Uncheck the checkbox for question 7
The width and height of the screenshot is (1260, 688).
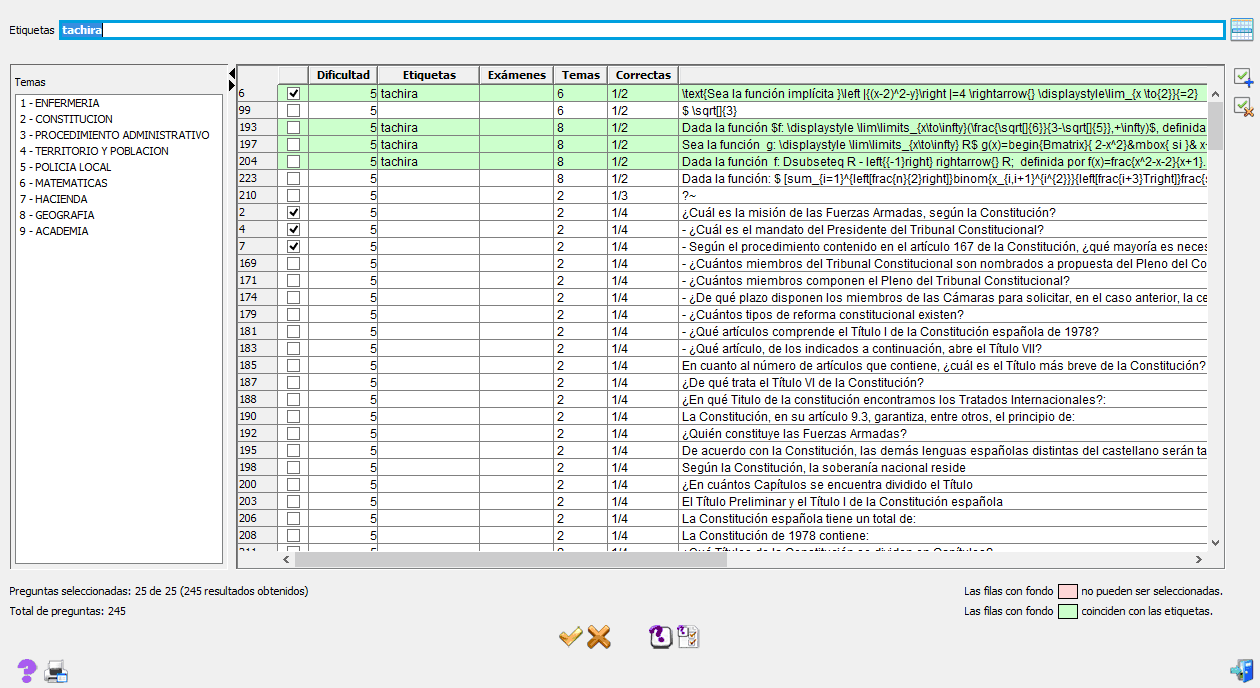[x=293, y=246]
